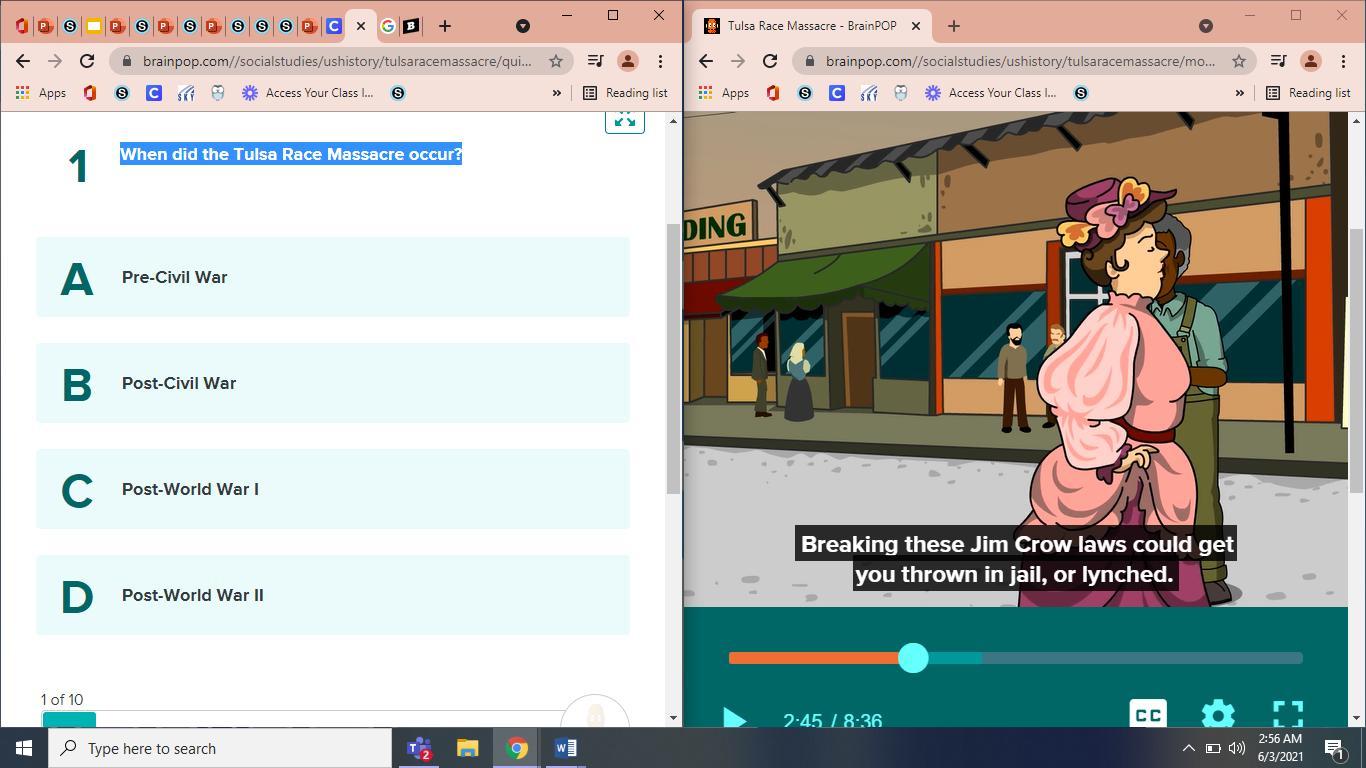
Task: Go back in the left quiz window
Action: click(x=23, y=61)
